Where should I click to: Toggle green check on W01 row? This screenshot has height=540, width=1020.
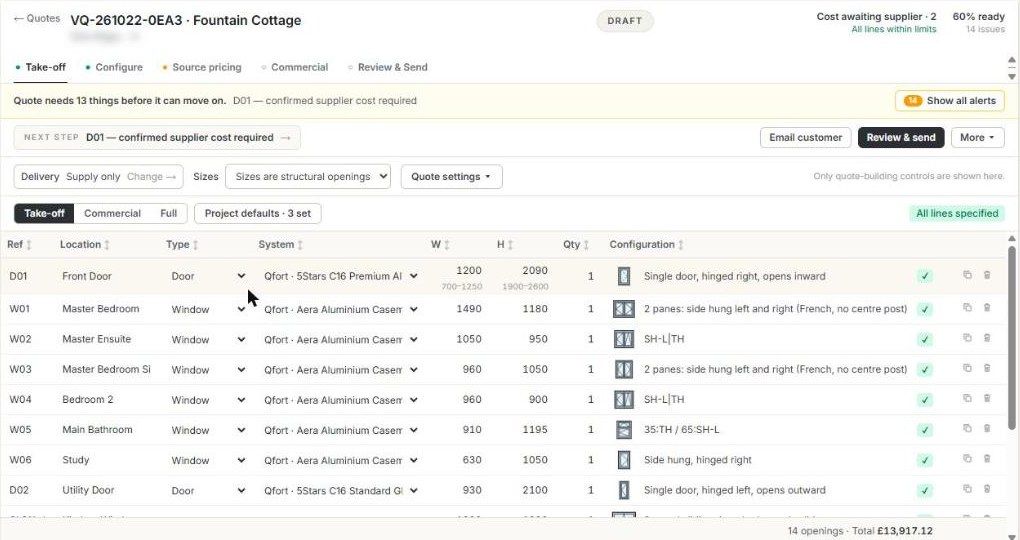924,309
